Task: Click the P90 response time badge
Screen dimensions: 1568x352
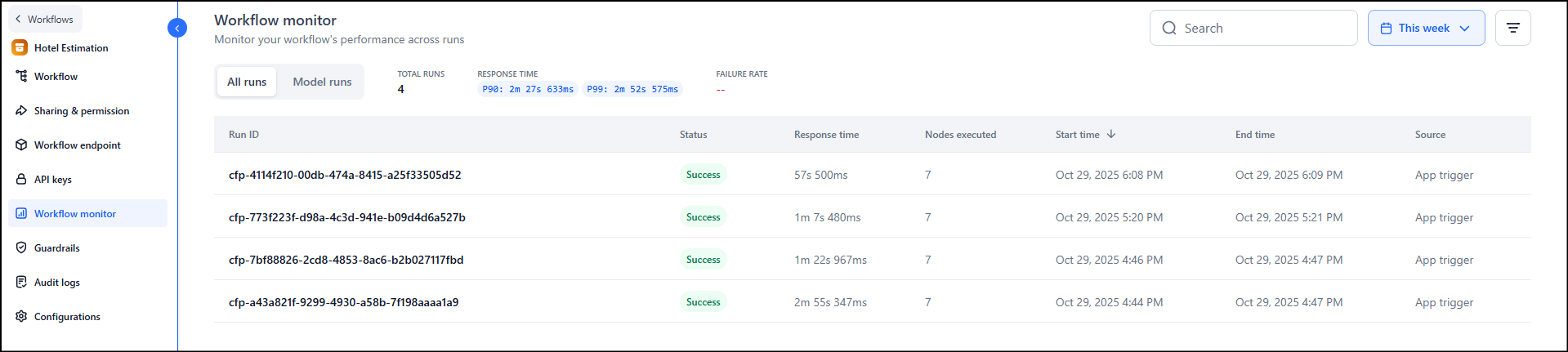Action: [528, 90]
